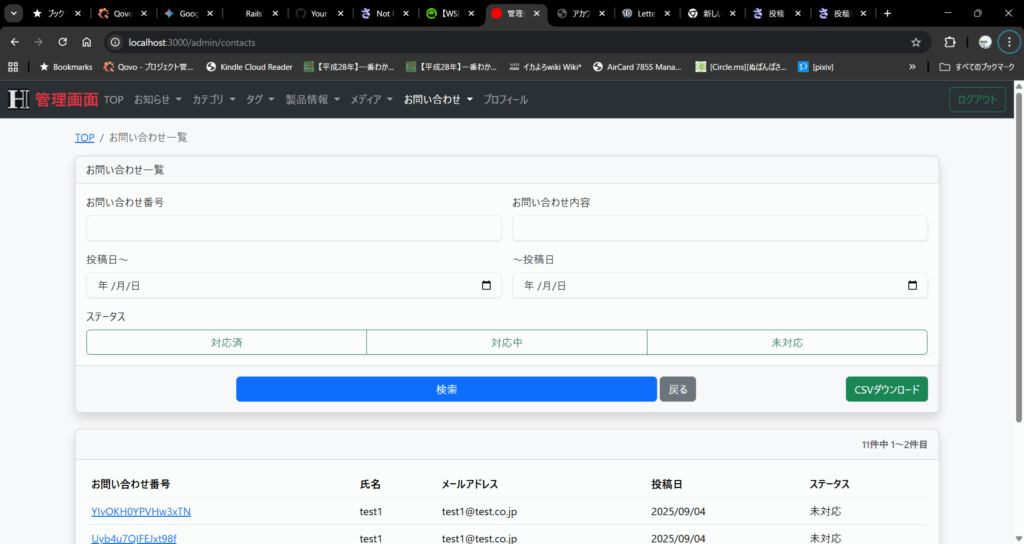Open the プロフィール nav item
1024x544 pixels.
coord(505,100)
